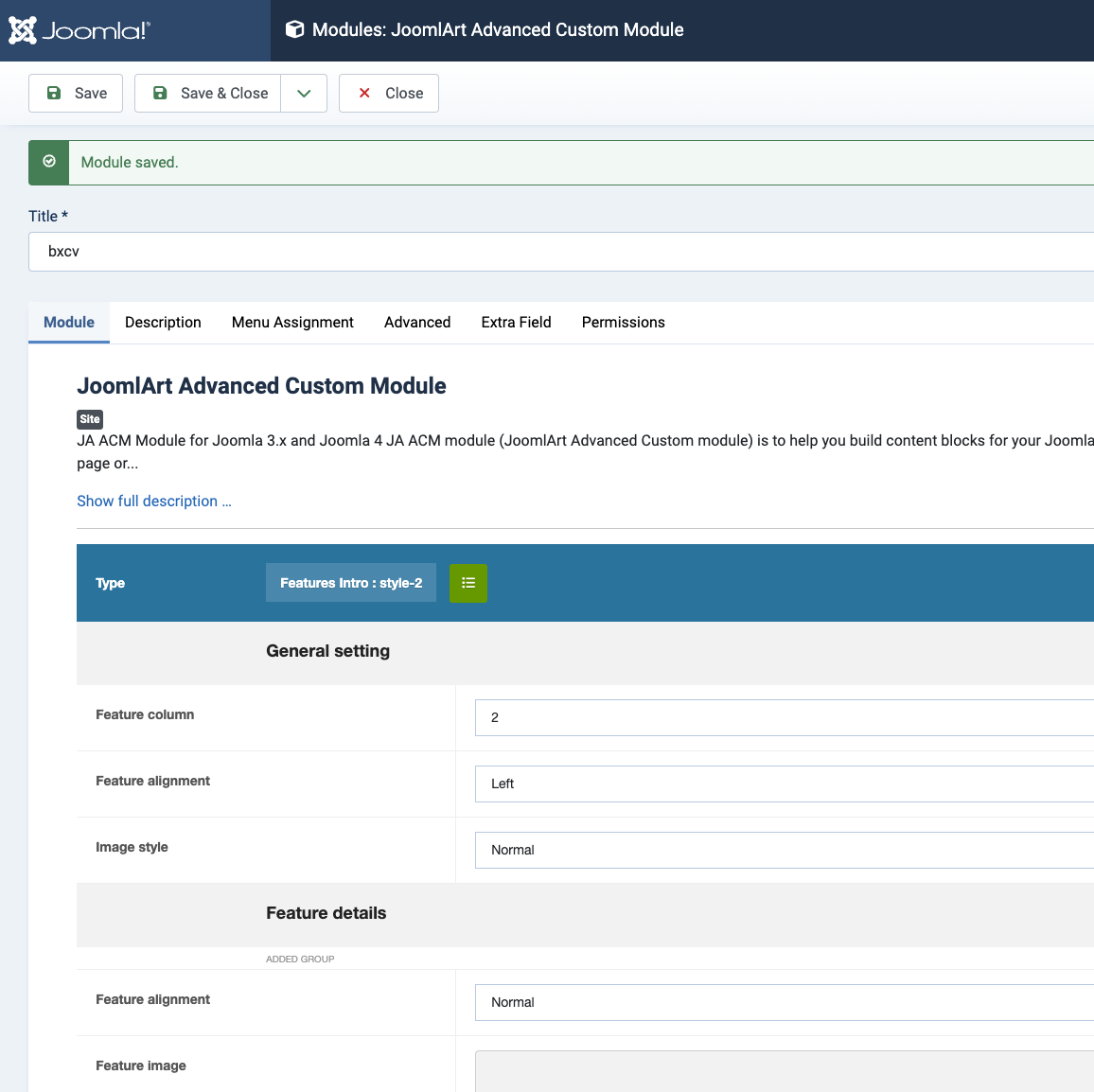Switch to the Description tab
Viewport: 1094px width, 1092px height.
(163, 322)
